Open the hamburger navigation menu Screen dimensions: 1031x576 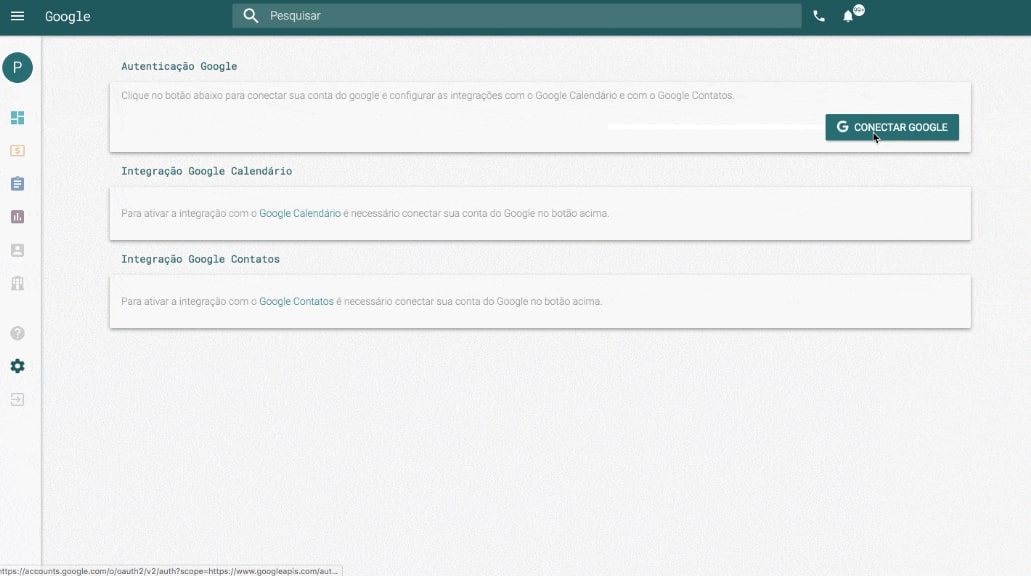pos(17,16)
